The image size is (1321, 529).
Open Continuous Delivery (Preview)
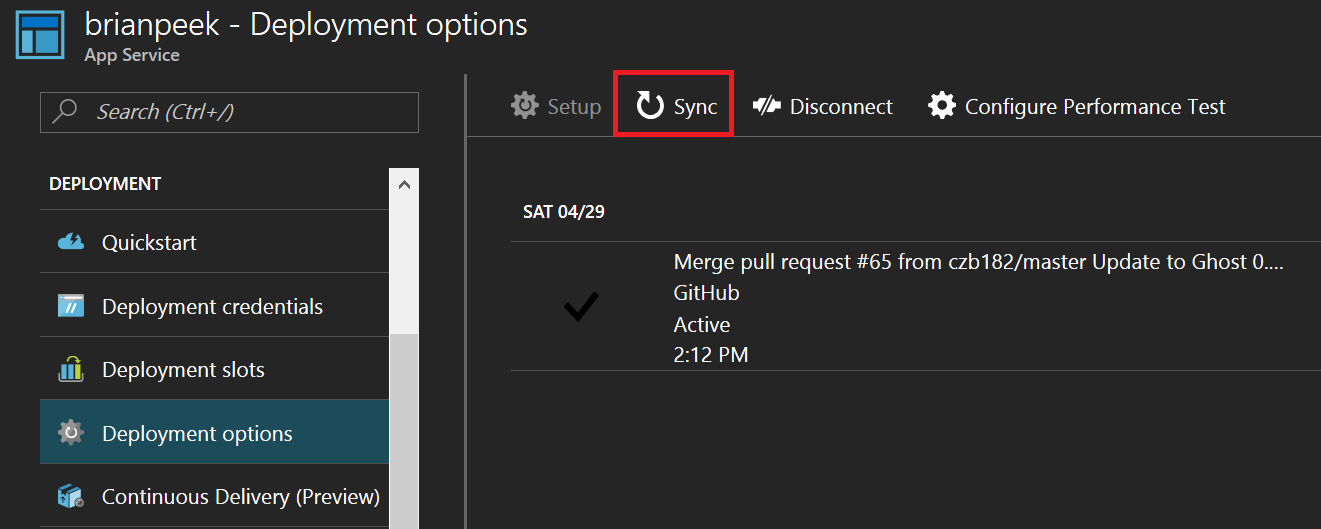tap(214, 496)
